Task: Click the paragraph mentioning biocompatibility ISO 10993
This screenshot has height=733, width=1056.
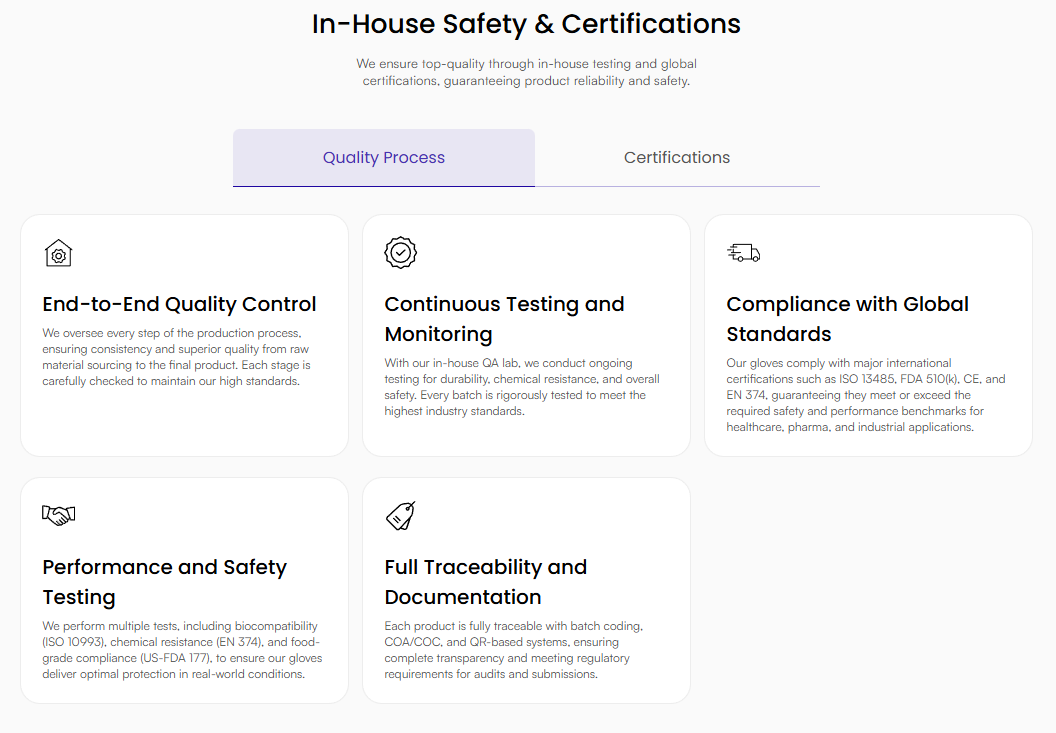Action: click(181, 650)
